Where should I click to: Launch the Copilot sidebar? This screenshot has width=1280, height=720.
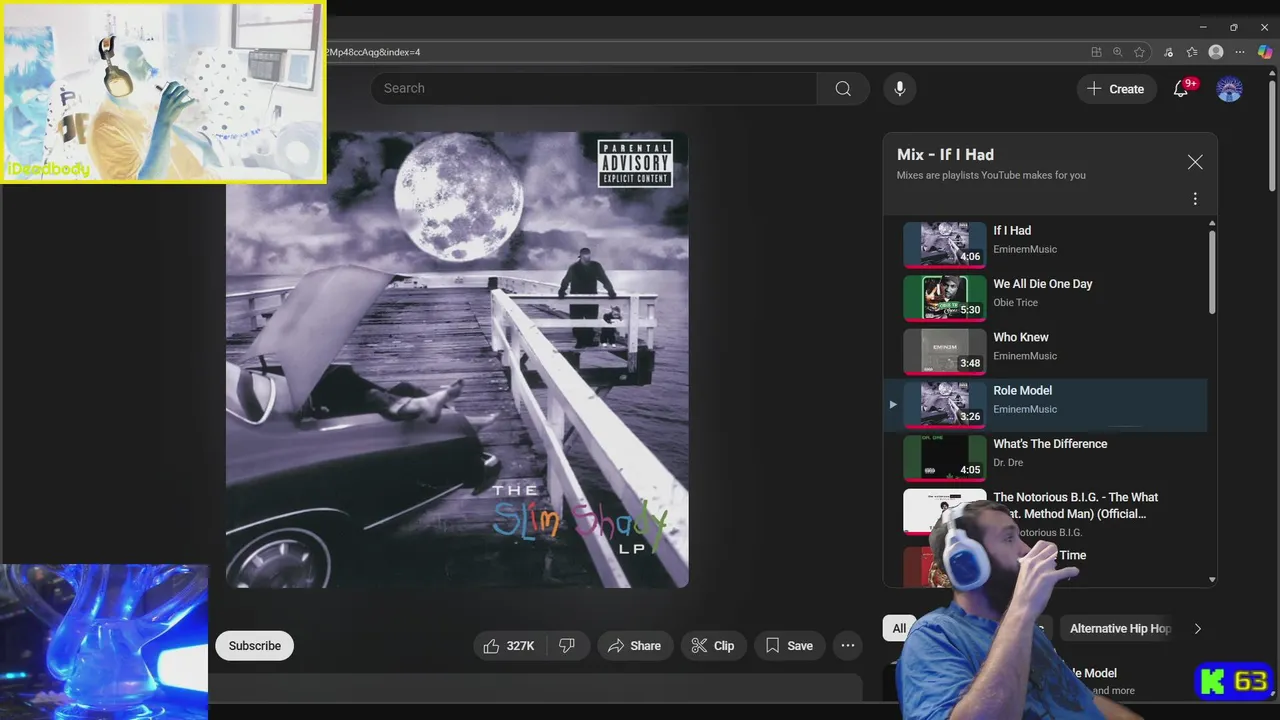tap(1265, 52)
